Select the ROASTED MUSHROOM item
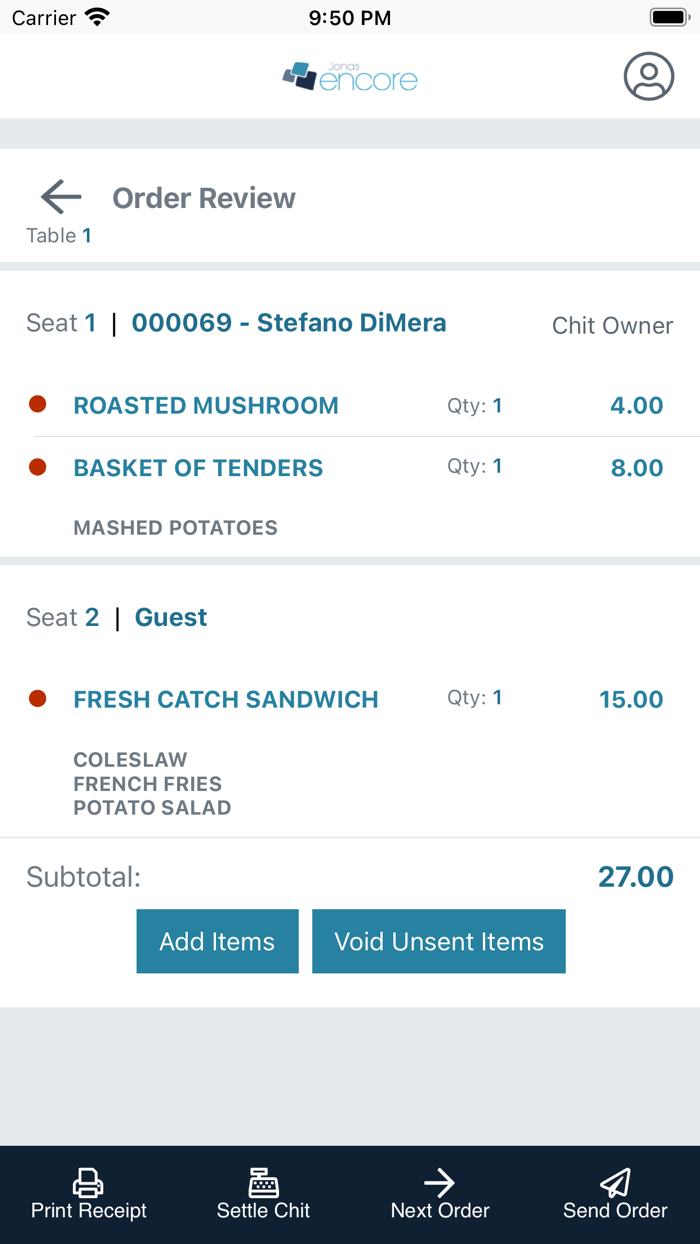This screenshot has width=700, height=1244. [x=206, y=405]
